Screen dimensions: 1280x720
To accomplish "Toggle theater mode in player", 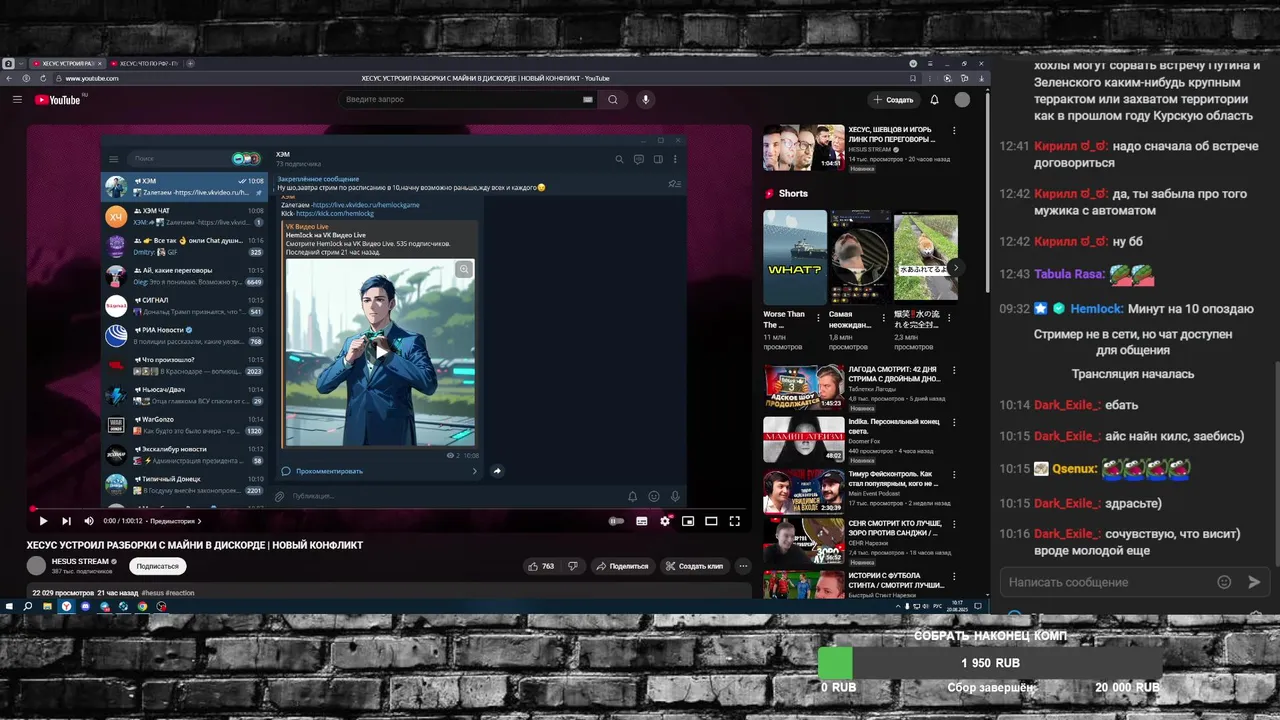I will click(x=711, y=521).
